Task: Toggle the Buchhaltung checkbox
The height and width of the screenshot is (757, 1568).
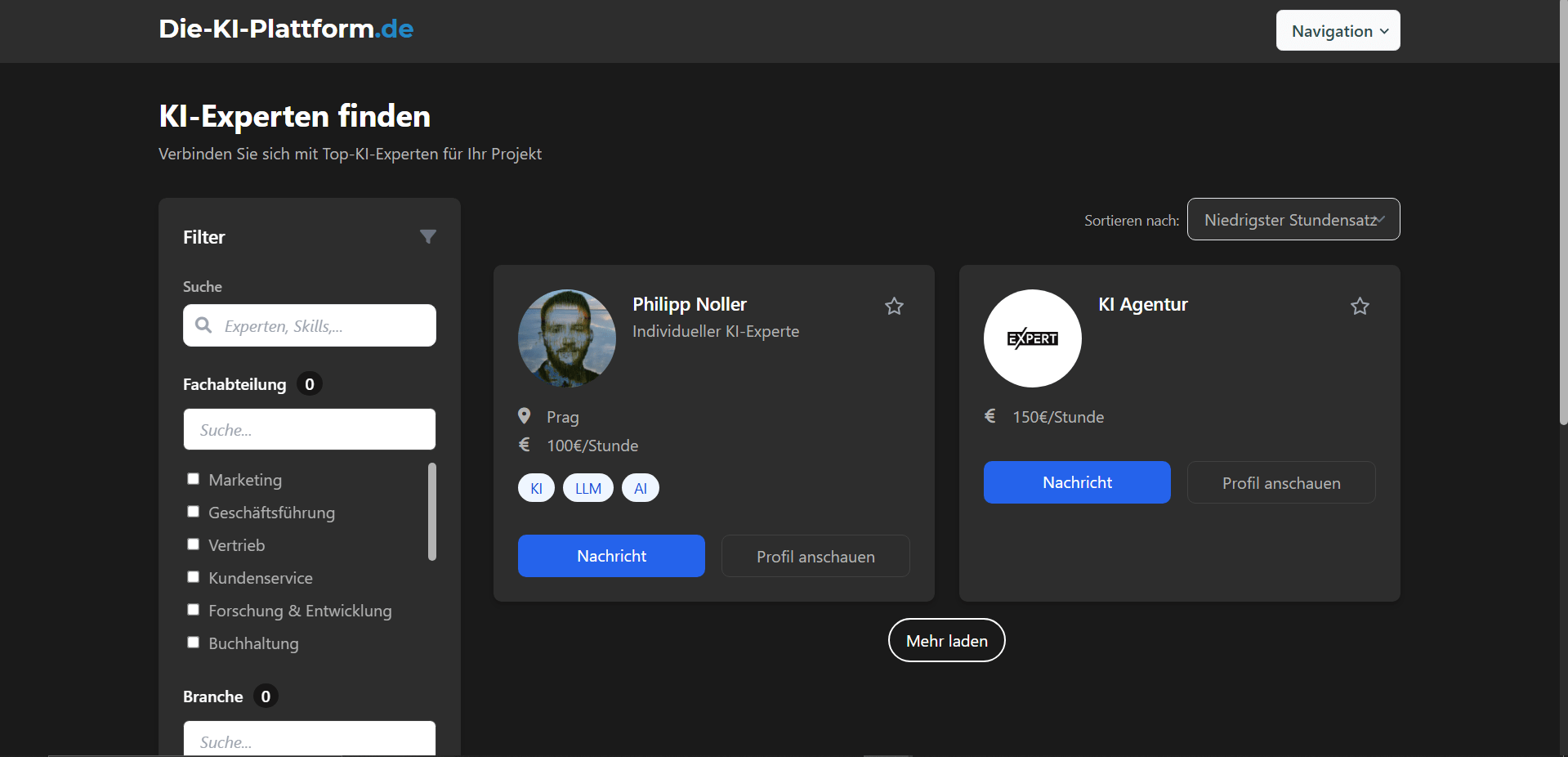Action: click(194, 643)
